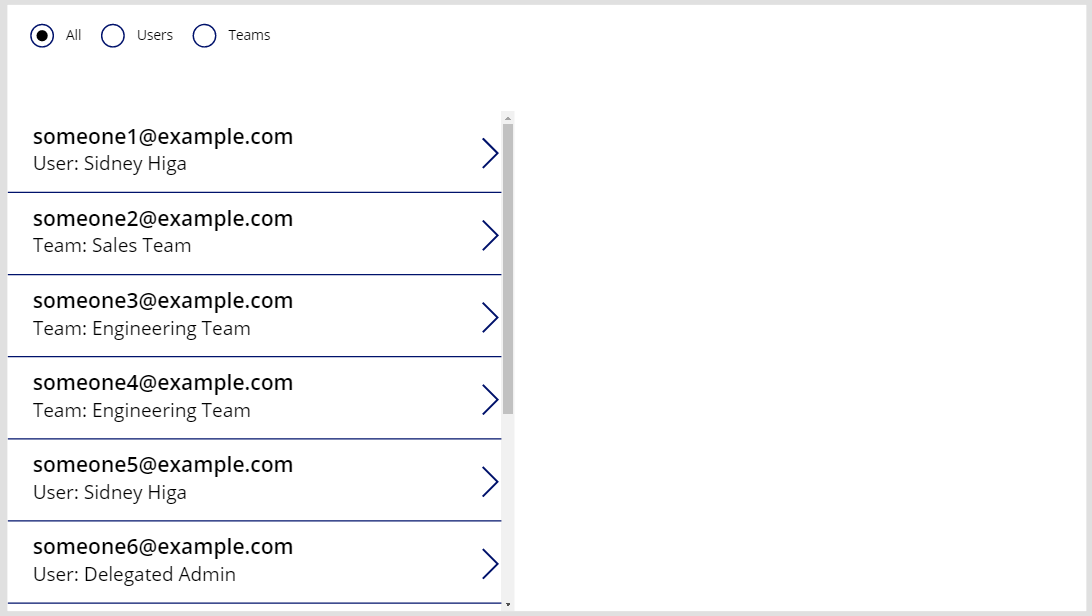Open chevron arrow for someone6@example.com
The width and height of the screenshot is (1092, 616).
490,564
